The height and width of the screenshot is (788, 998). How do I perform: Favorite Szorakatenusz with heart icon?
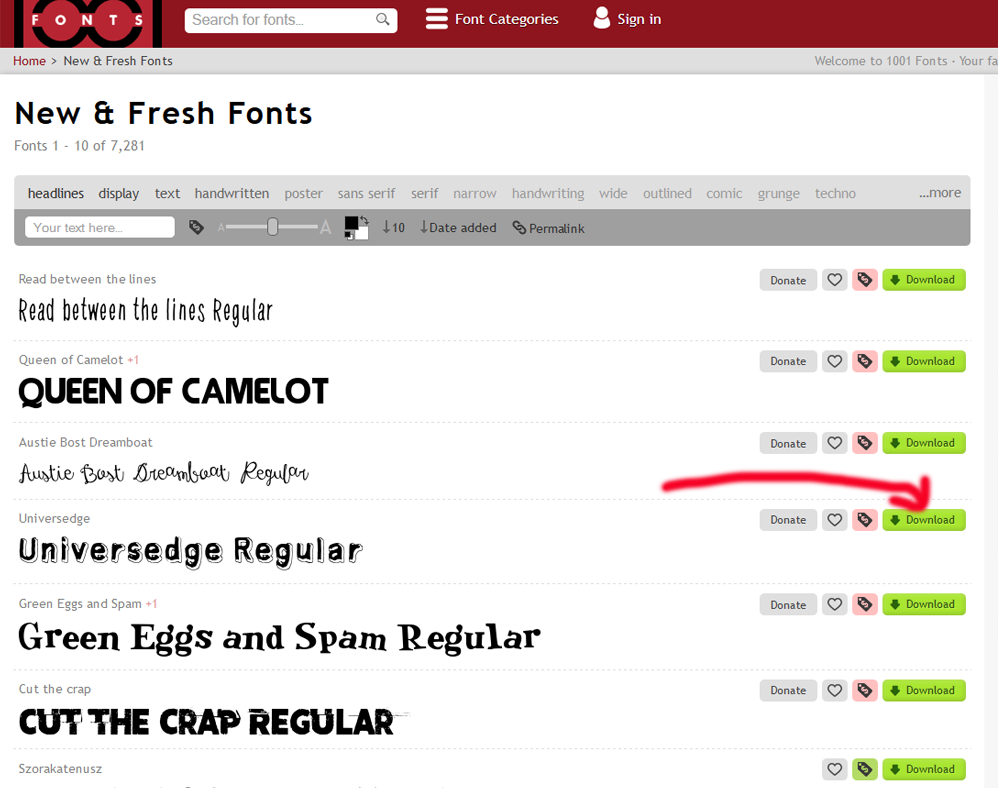[834, 770]
